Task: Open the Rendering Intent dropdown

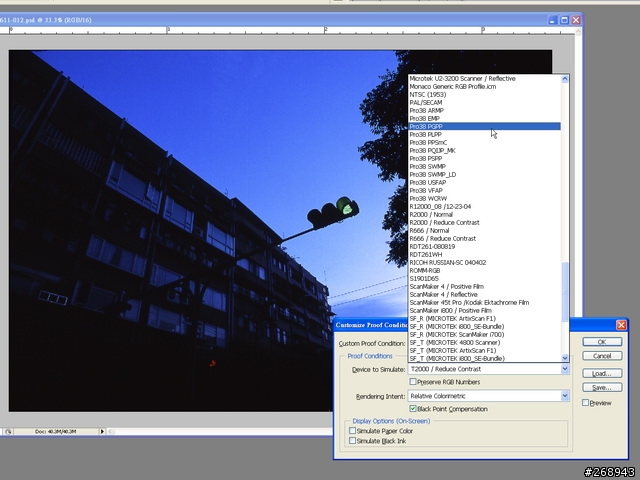Action: [x=488, y=396]
